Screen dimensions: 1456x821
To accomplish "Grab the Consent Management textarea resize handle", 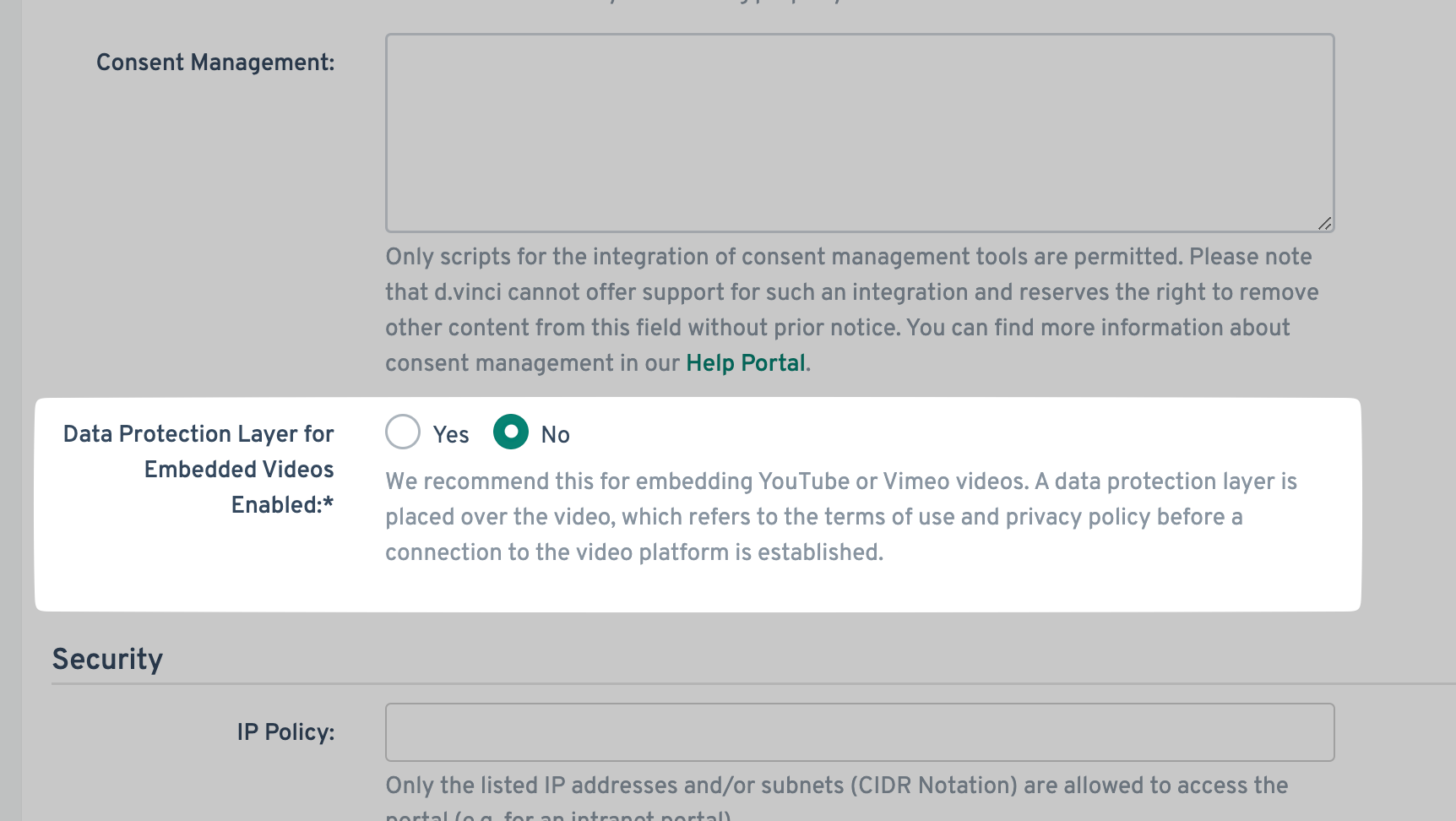I will pos(1324,223).
